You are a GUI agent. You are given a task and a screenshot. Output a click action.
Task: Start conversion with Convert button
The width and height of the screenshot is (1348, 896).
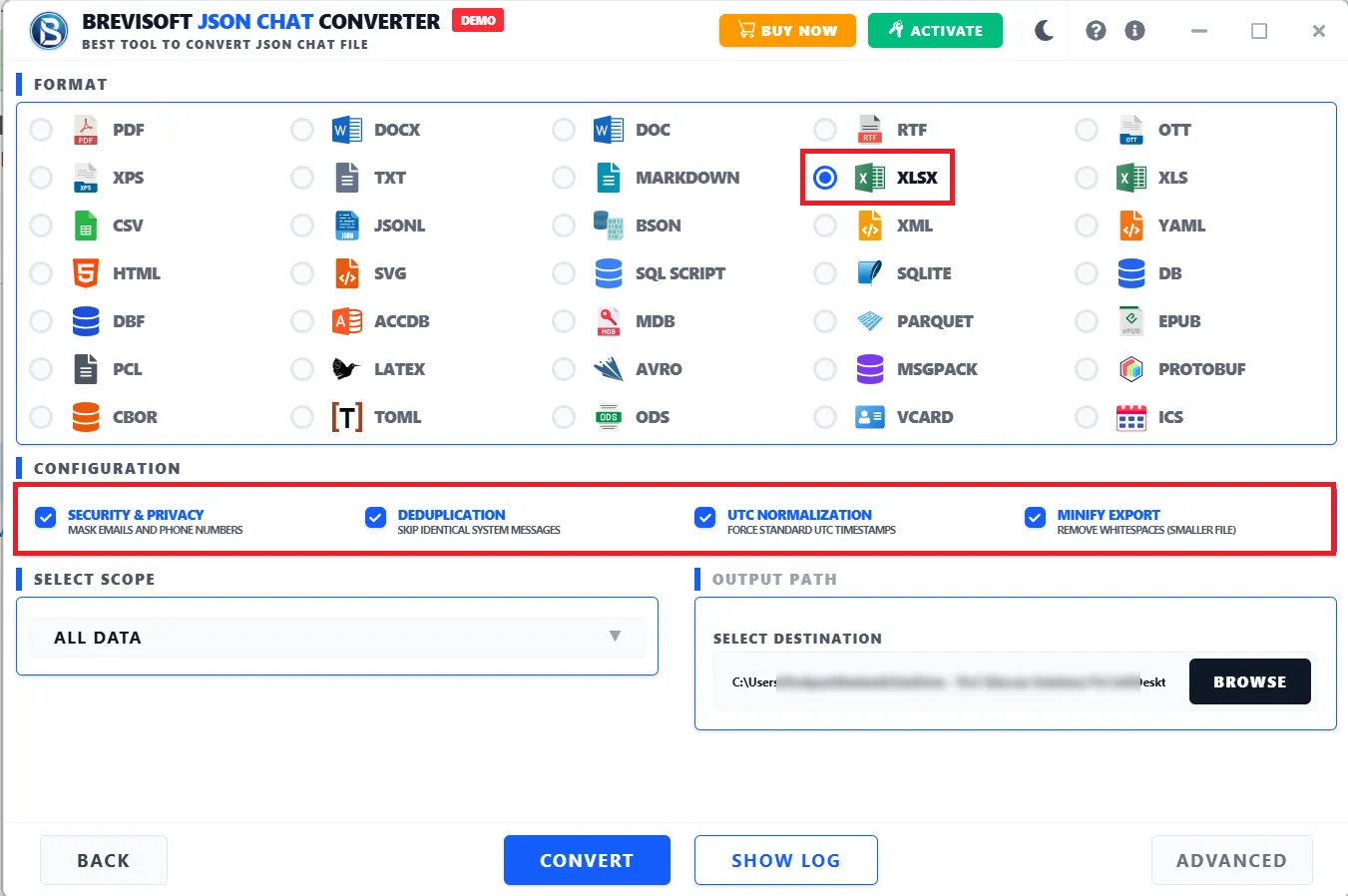point(587,860)
